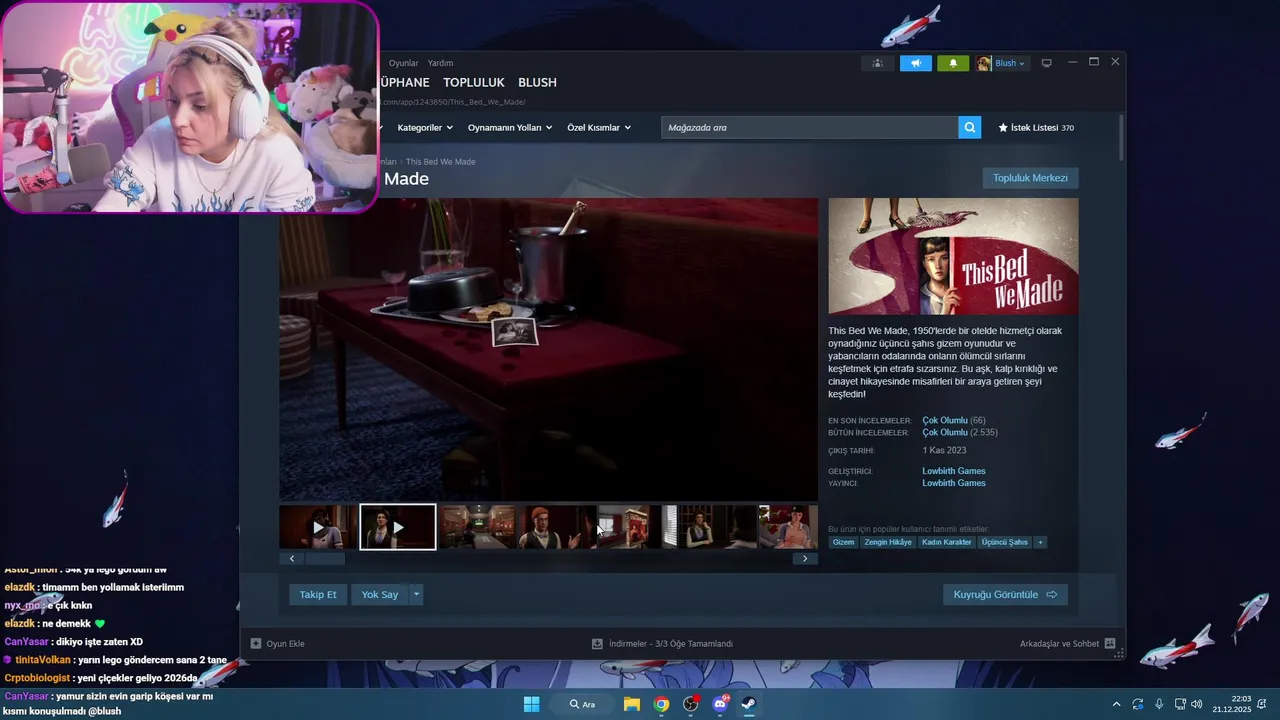
Task: Open the Yardım menu
Action: coord(440,63)
